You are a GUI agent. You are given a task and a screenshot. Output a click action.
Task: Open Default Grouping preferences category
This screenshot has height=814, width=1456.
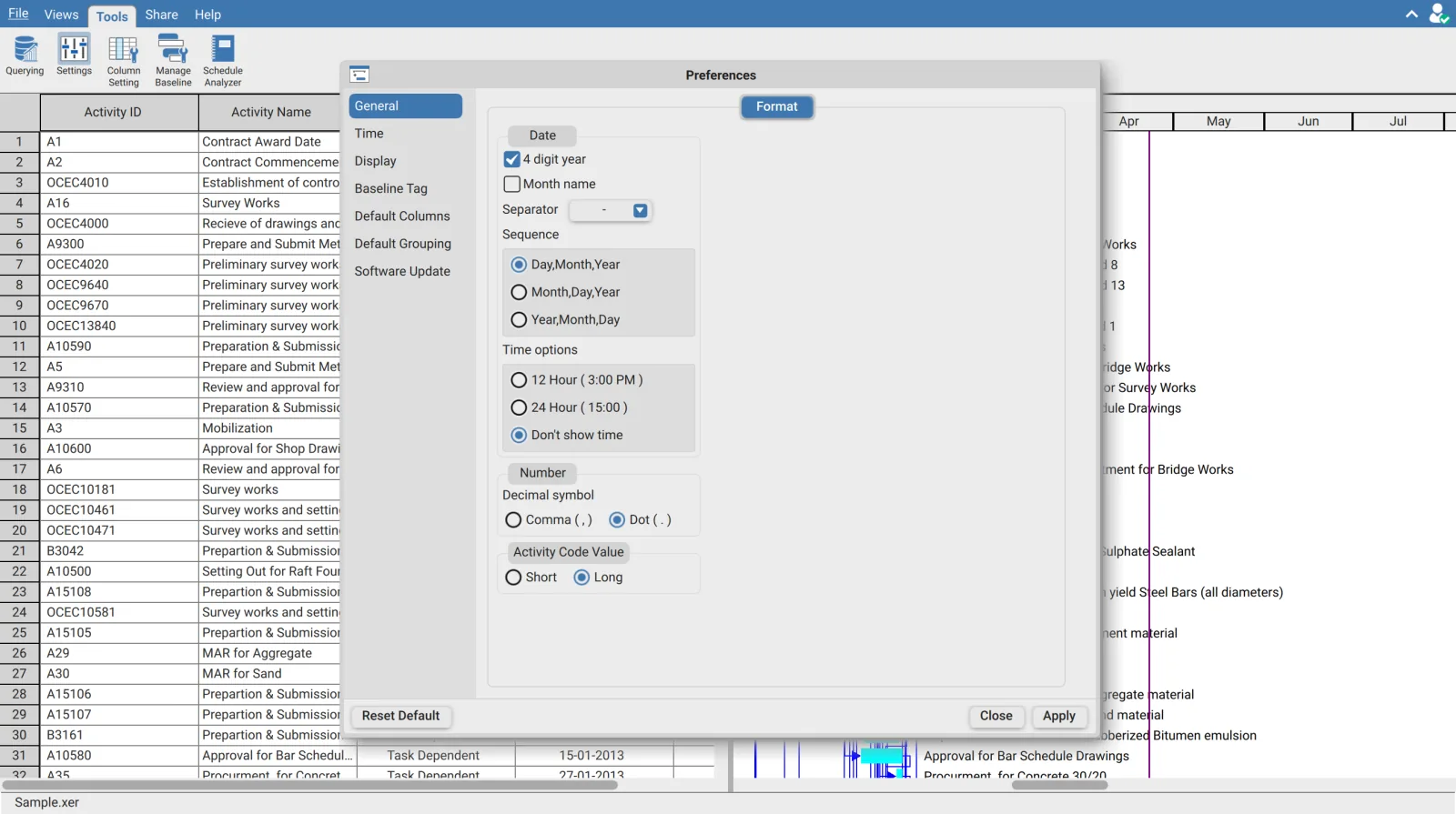click(x=405, y=244)
